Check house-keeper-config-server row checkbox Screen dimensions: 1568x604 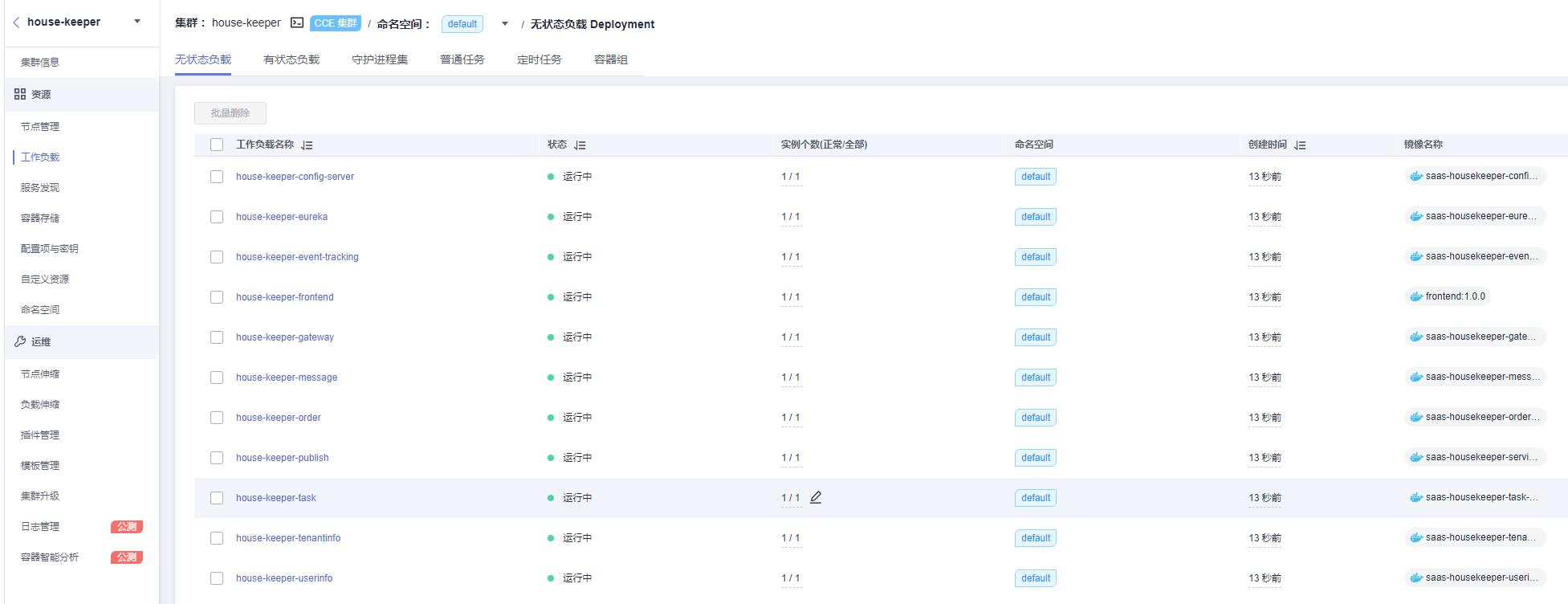pyautogui.click(x=217, y=177)
